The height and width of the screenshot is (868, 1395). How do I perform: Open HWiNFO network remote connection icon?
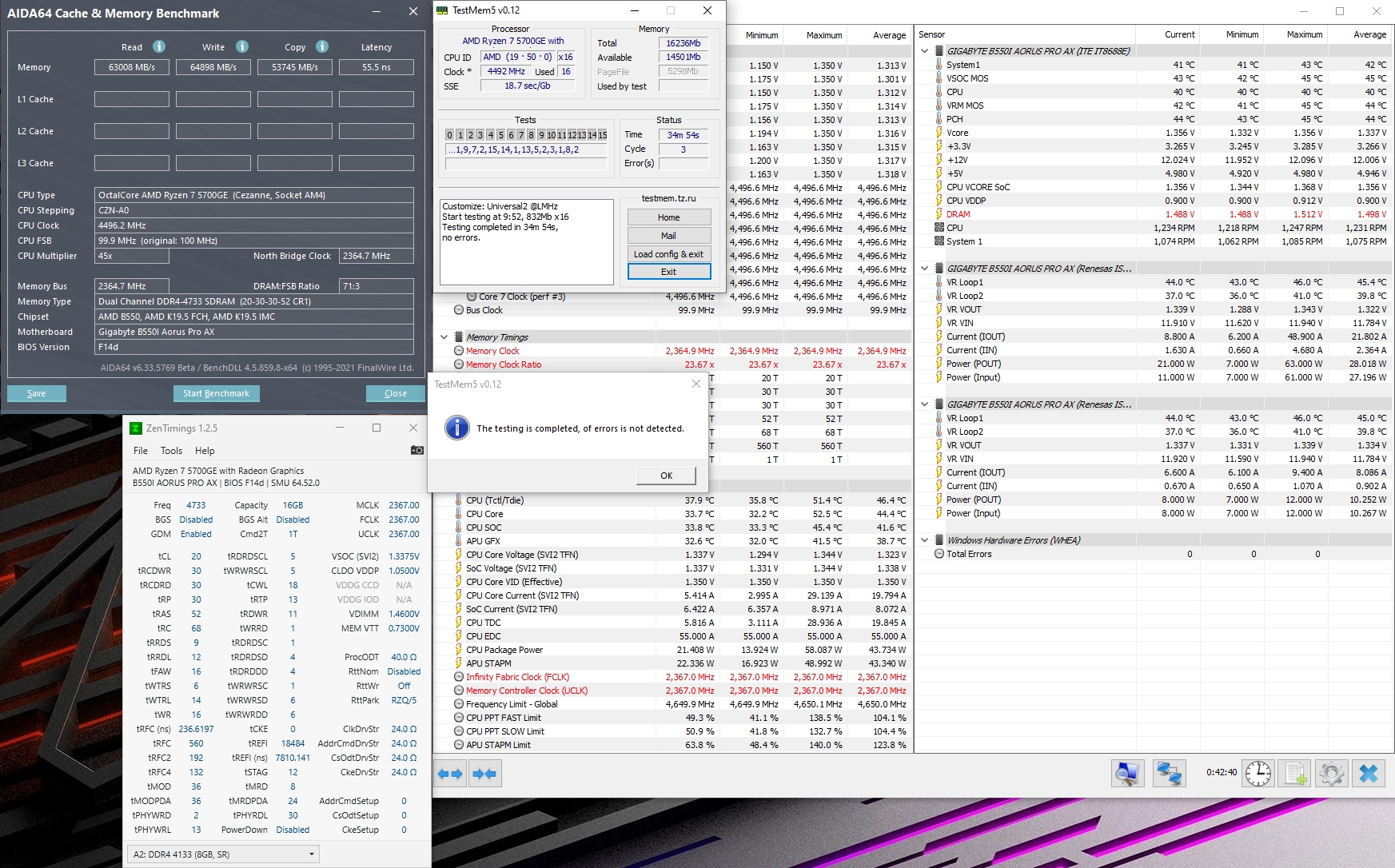(x=1169, y=773)
